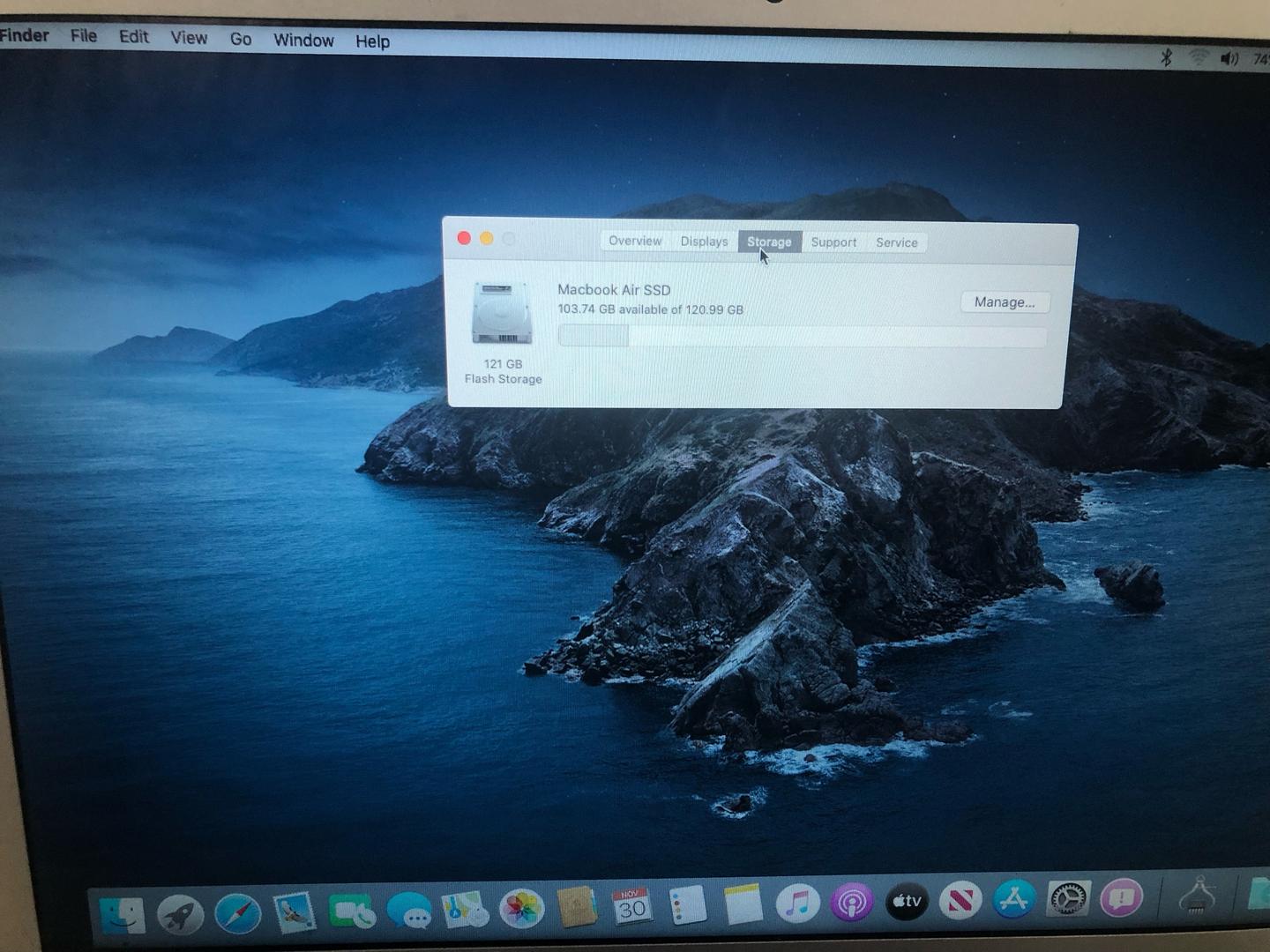Open Finder from the dock

(122, 915)
